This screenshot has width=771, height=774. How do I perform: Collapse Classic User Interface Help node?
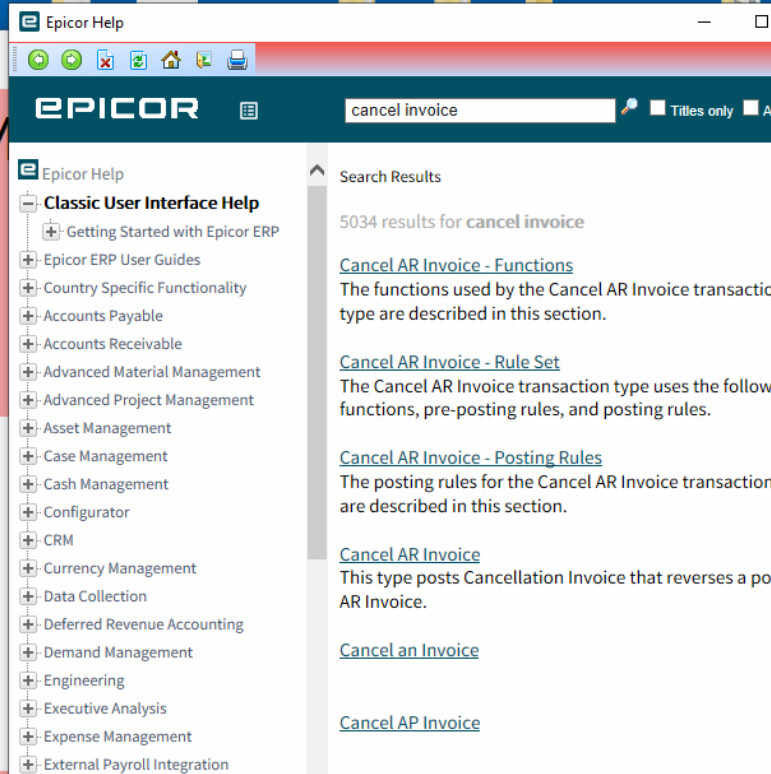(x=28, y=203)
